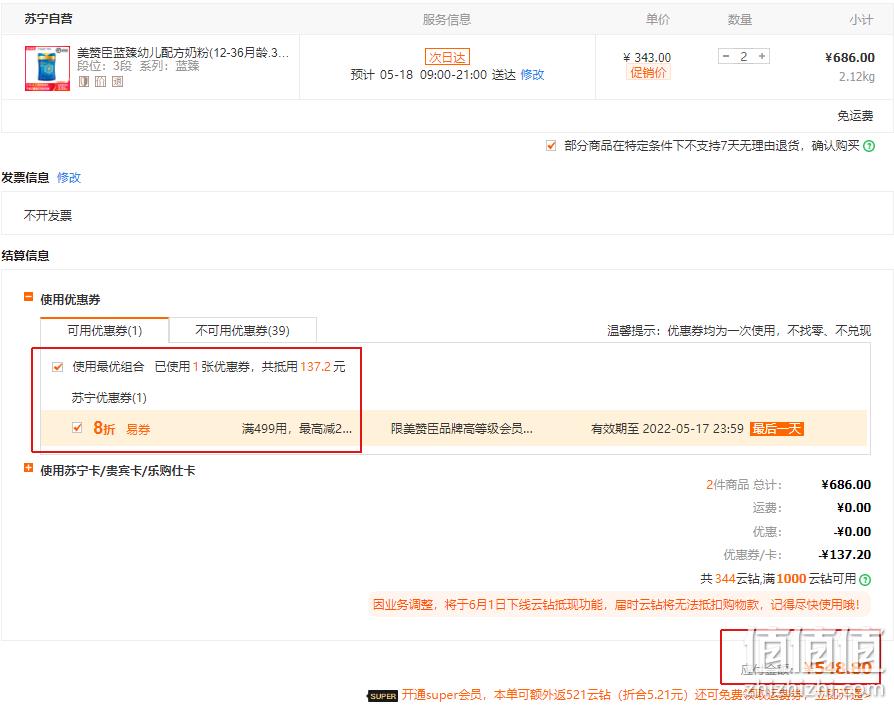
Task: Click the black SUPER member badge
Action: click(x=383, y=696)
